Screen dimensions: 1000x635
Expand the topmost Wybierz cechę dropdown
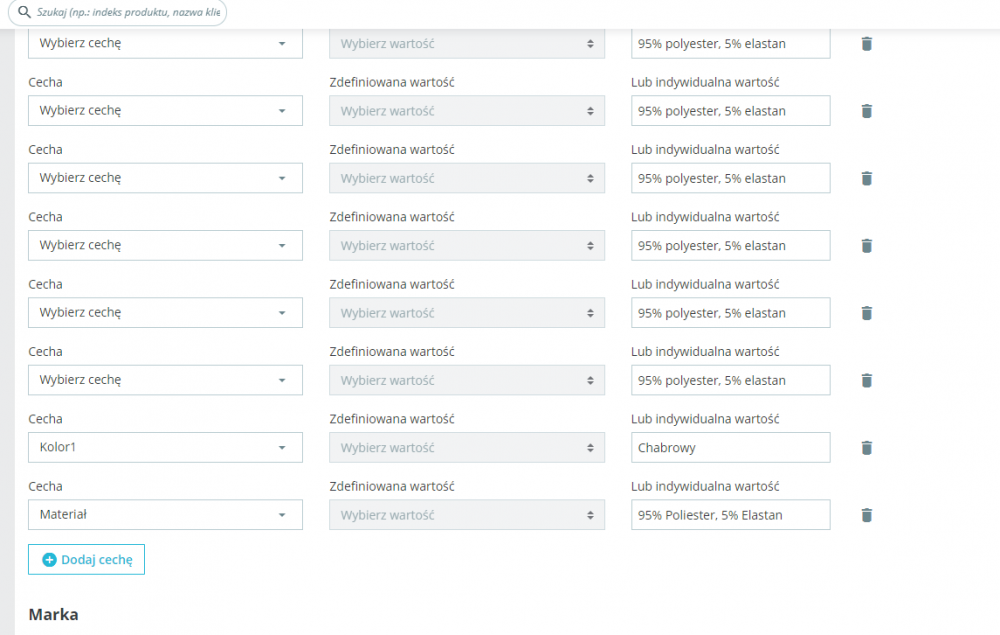click(x=165, y=44)
